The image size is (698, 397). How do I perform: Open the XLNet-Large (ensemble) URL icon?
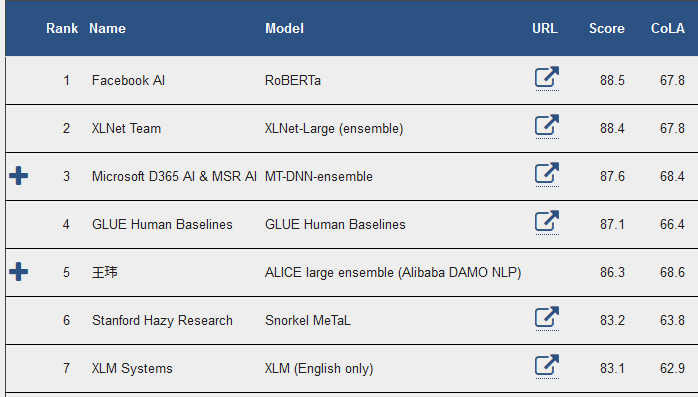(x=547, y=126)
